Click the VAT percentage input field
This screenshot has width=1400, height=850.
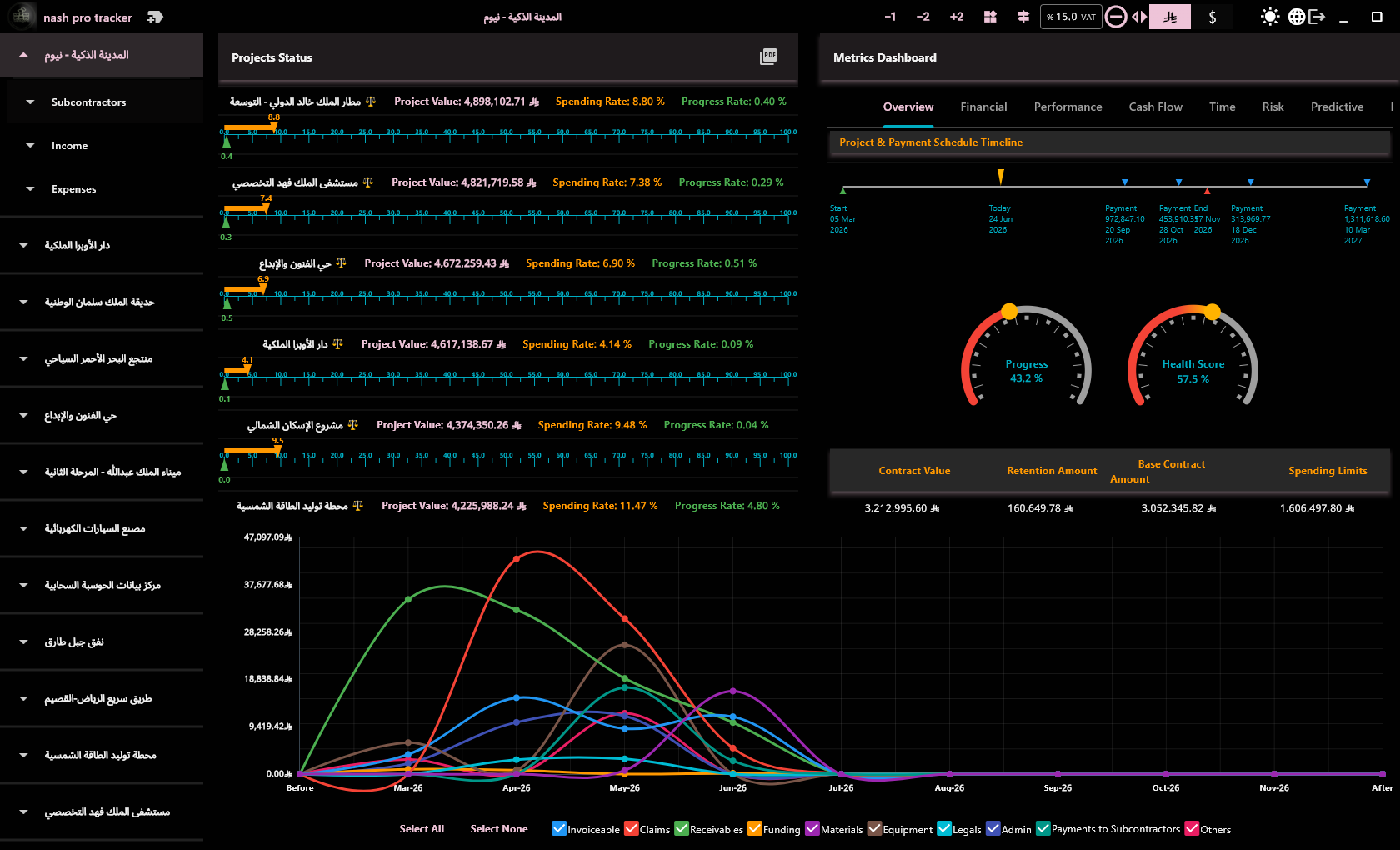point(1071,17)
